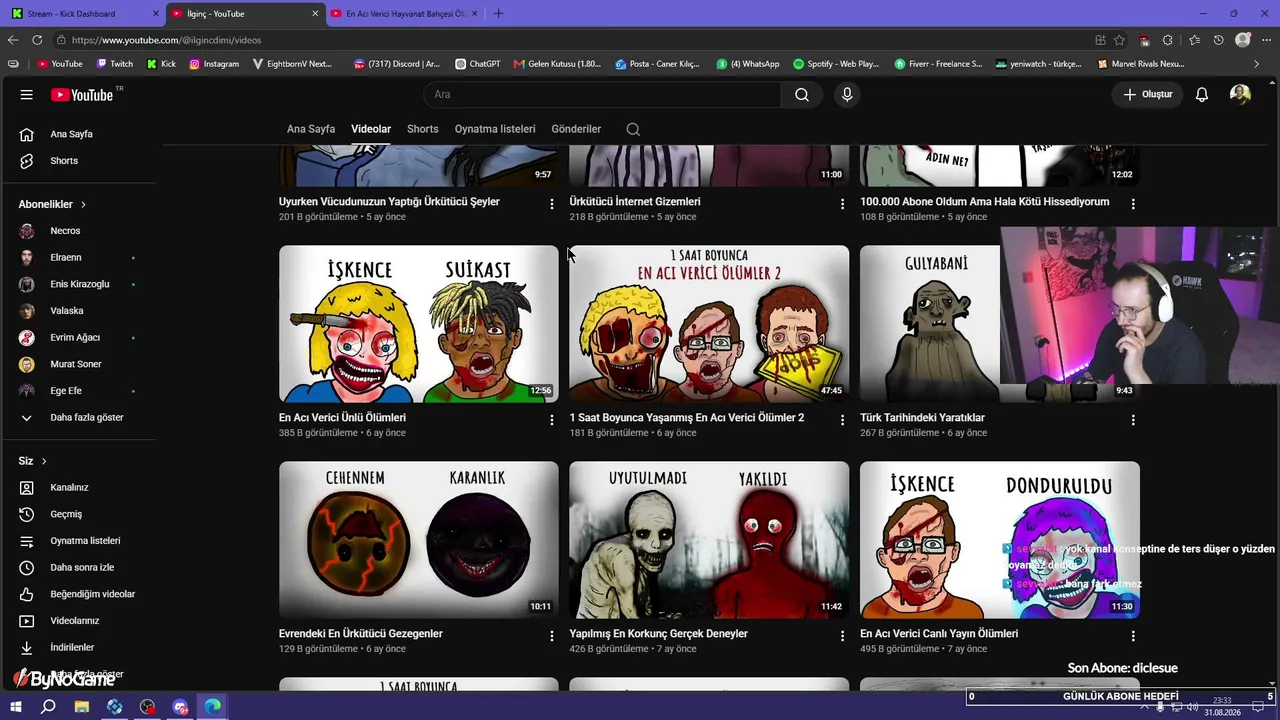Show overflow bookmarks chevron
The height and width of the screenshot is (720, 1280).
(1257, 64)
